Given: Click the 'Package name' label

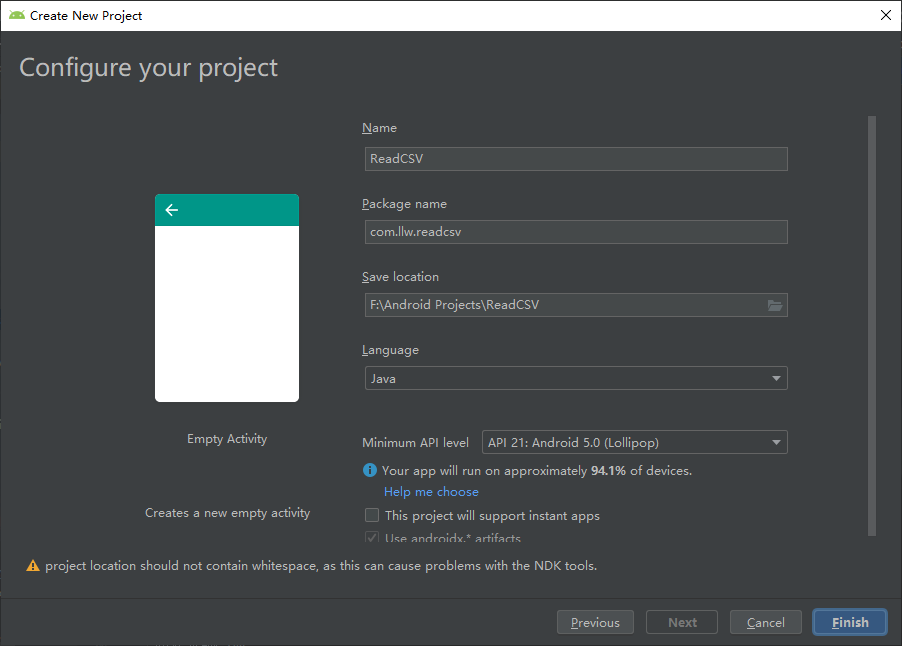Looking at the screenshot, I should pyautogui.click(x=404, y=204).
